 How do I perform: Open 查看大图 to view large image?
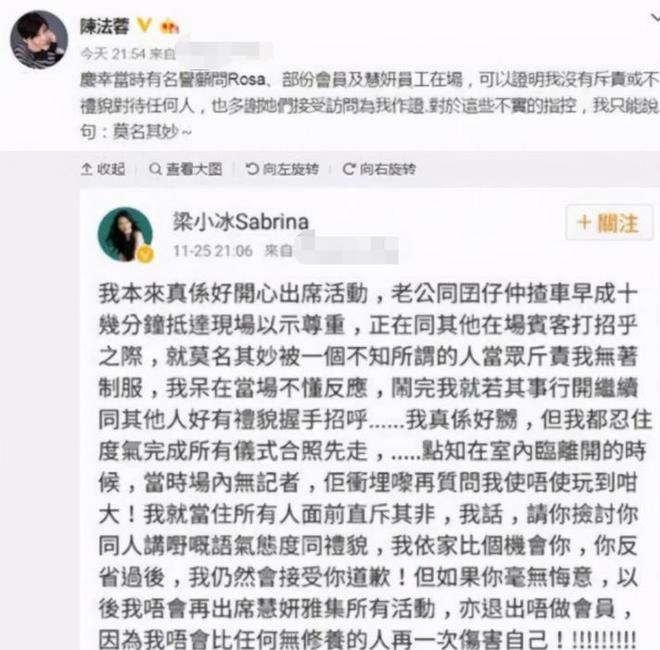click(x=186, y=169)
